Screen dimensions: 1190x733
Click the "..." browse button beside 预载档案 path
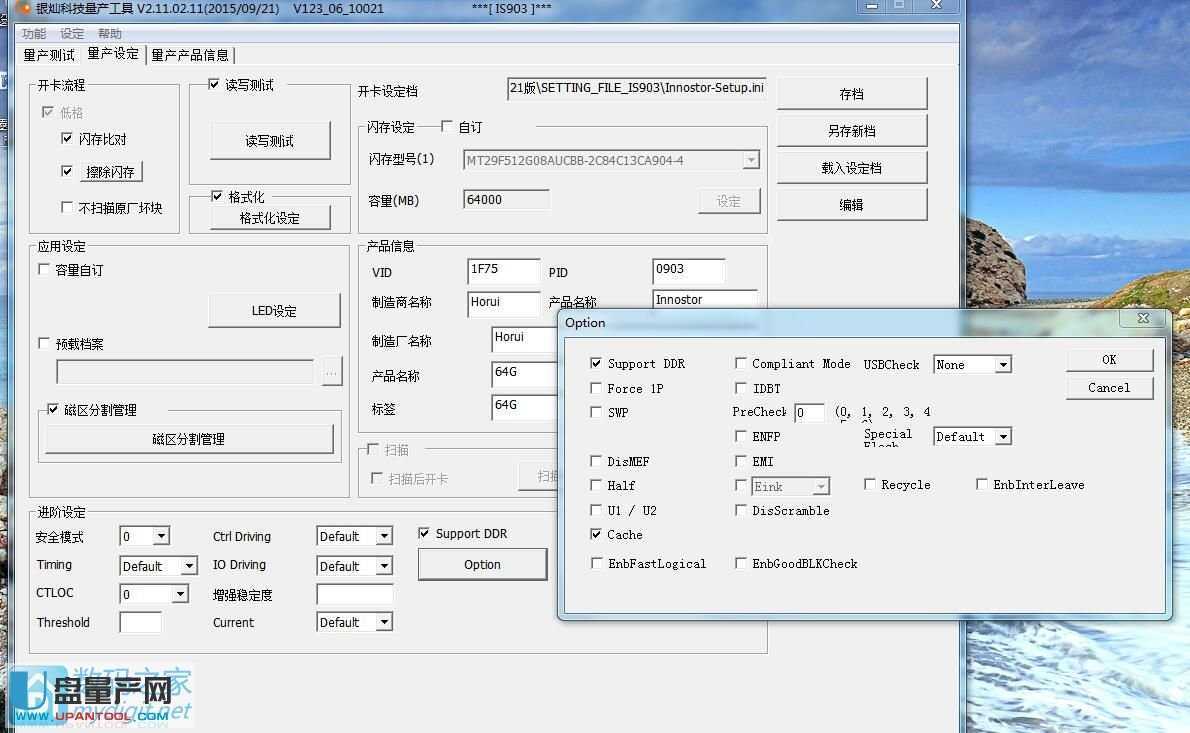(331, 371)
